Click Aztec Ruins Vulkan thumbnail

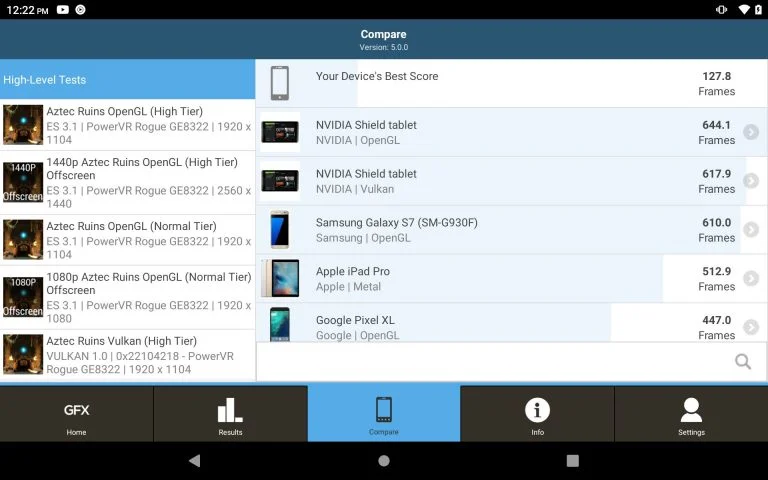click(x=23, y=355)
